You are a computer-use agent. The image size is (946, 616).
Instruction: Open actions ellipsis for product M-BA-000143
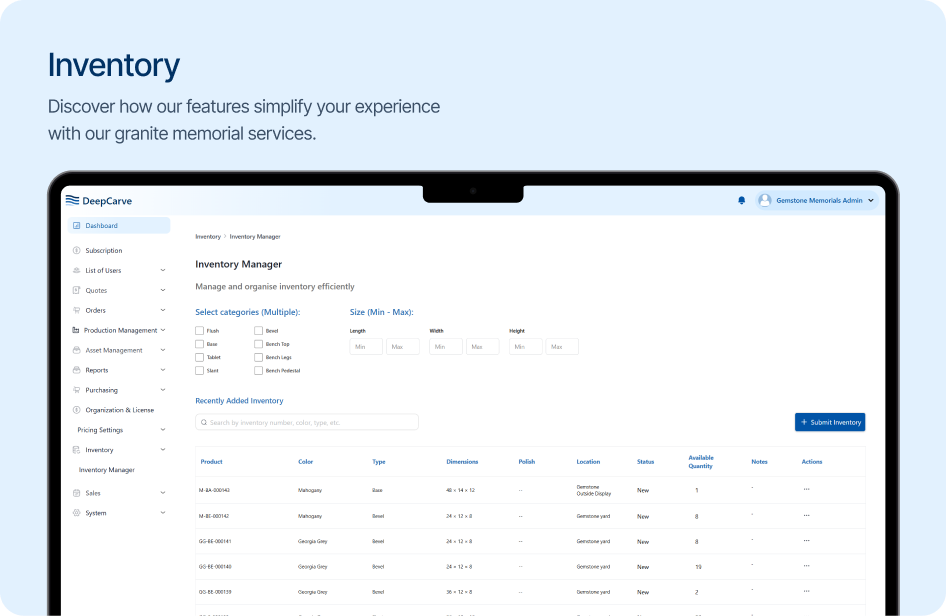tap(806, 490)
